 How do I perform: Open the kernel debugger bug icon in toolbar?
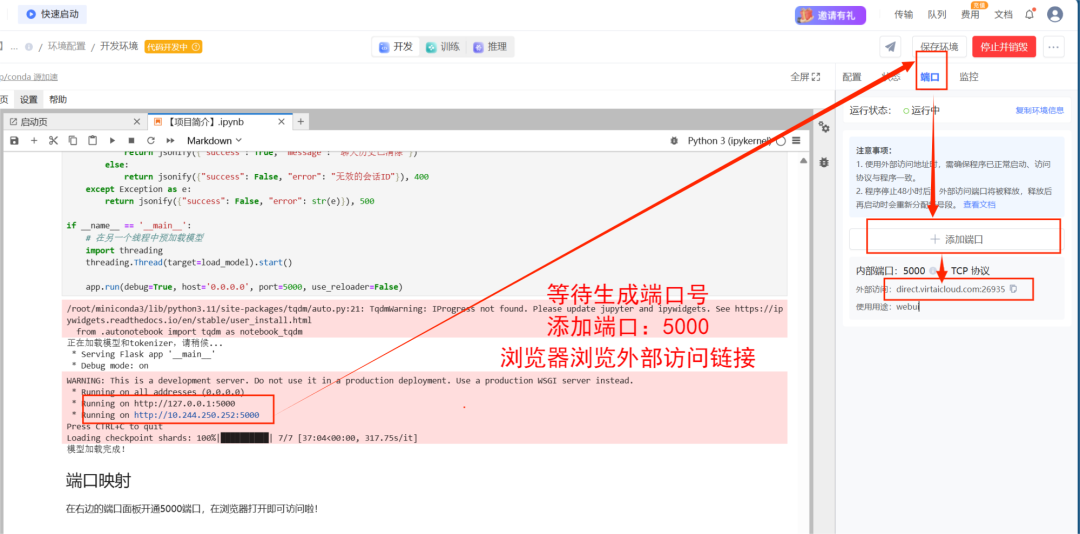674,141
